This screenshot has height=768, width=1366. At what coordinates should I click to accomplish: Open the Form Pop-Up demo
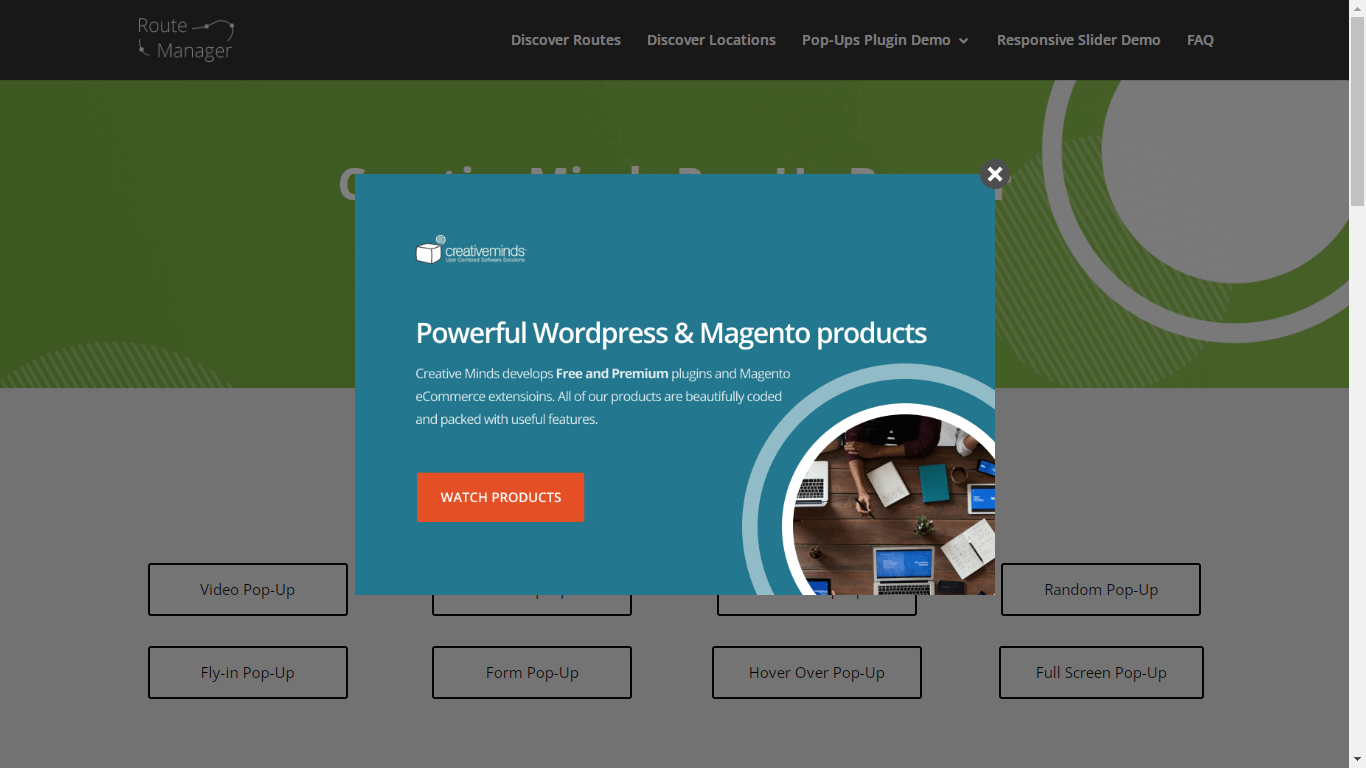(532, 672)
